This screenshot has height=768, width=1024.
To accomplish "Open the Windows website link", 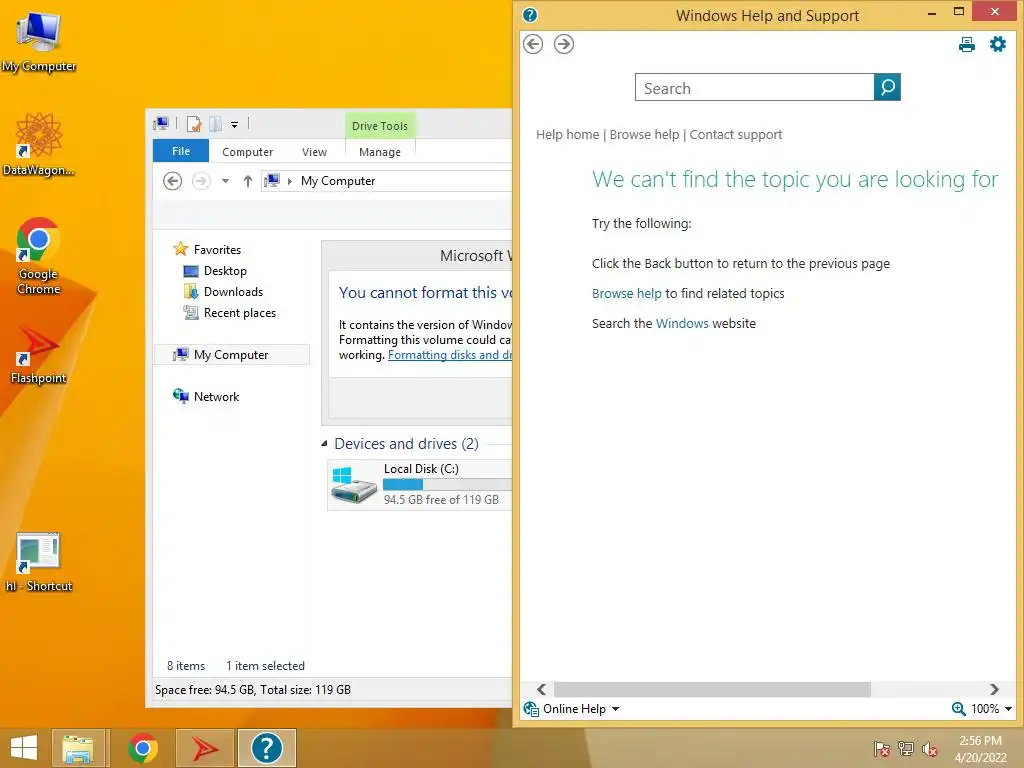I will 682,323.
